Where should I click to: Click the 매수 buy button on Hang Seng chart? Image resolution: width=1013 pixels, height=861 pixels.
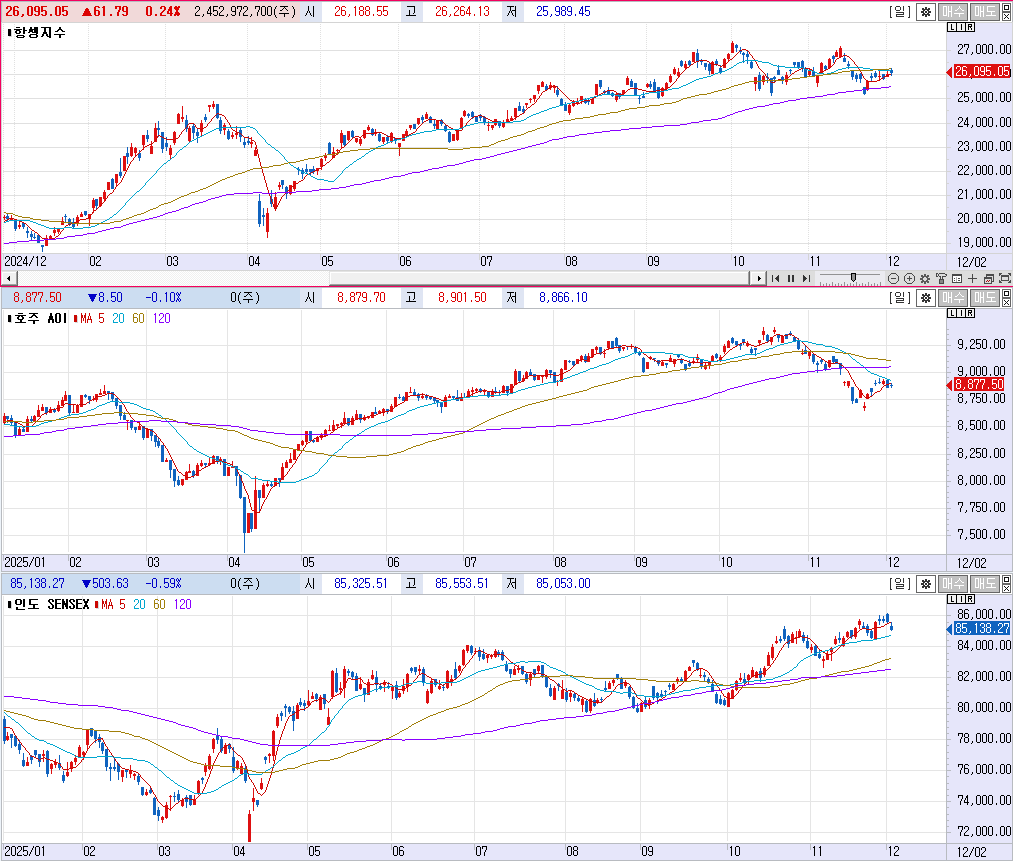(x=952, y=12)
